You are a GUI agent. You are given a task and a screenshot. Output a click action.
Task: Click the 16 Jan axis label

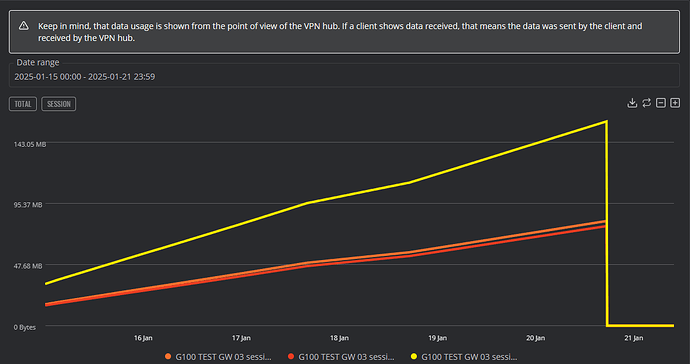[143, 338]
